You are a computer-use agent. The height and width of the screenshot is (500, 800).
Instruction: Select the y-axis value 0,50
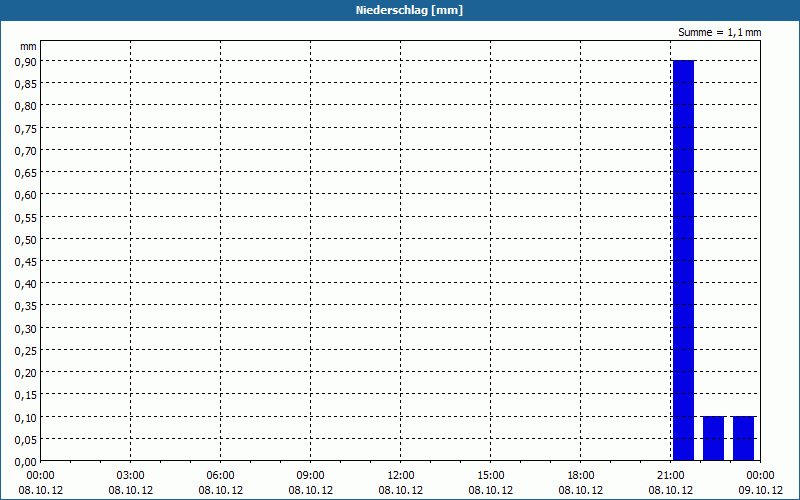pyautogui.click(x=26, y=239)
